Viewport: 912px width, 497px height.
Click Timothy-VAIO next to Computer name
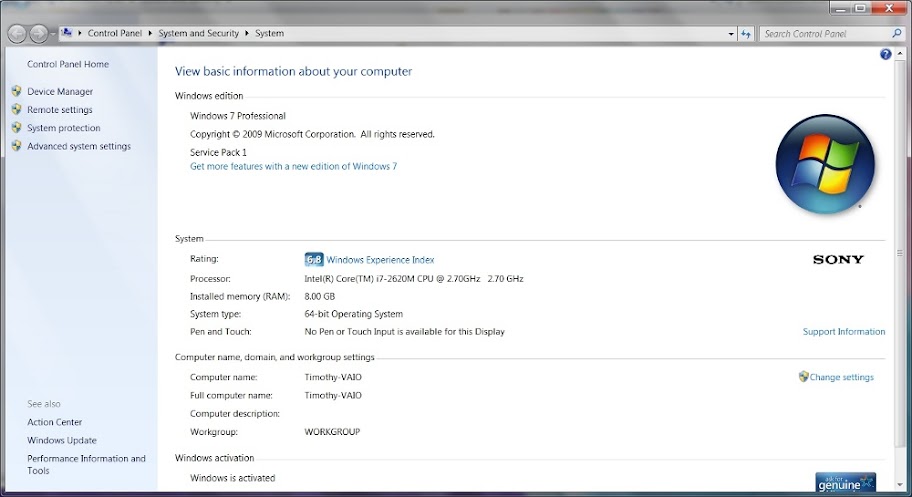click(333, 377)
